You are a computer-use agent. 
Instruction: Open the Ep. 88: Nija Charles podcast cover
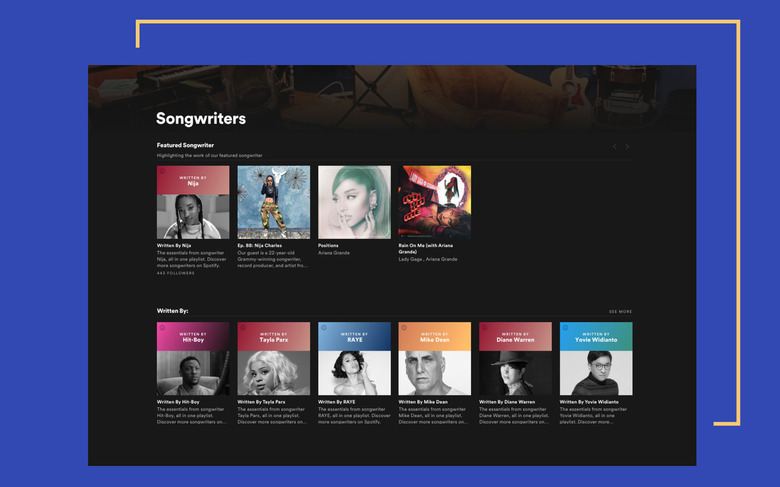(273, 202)
